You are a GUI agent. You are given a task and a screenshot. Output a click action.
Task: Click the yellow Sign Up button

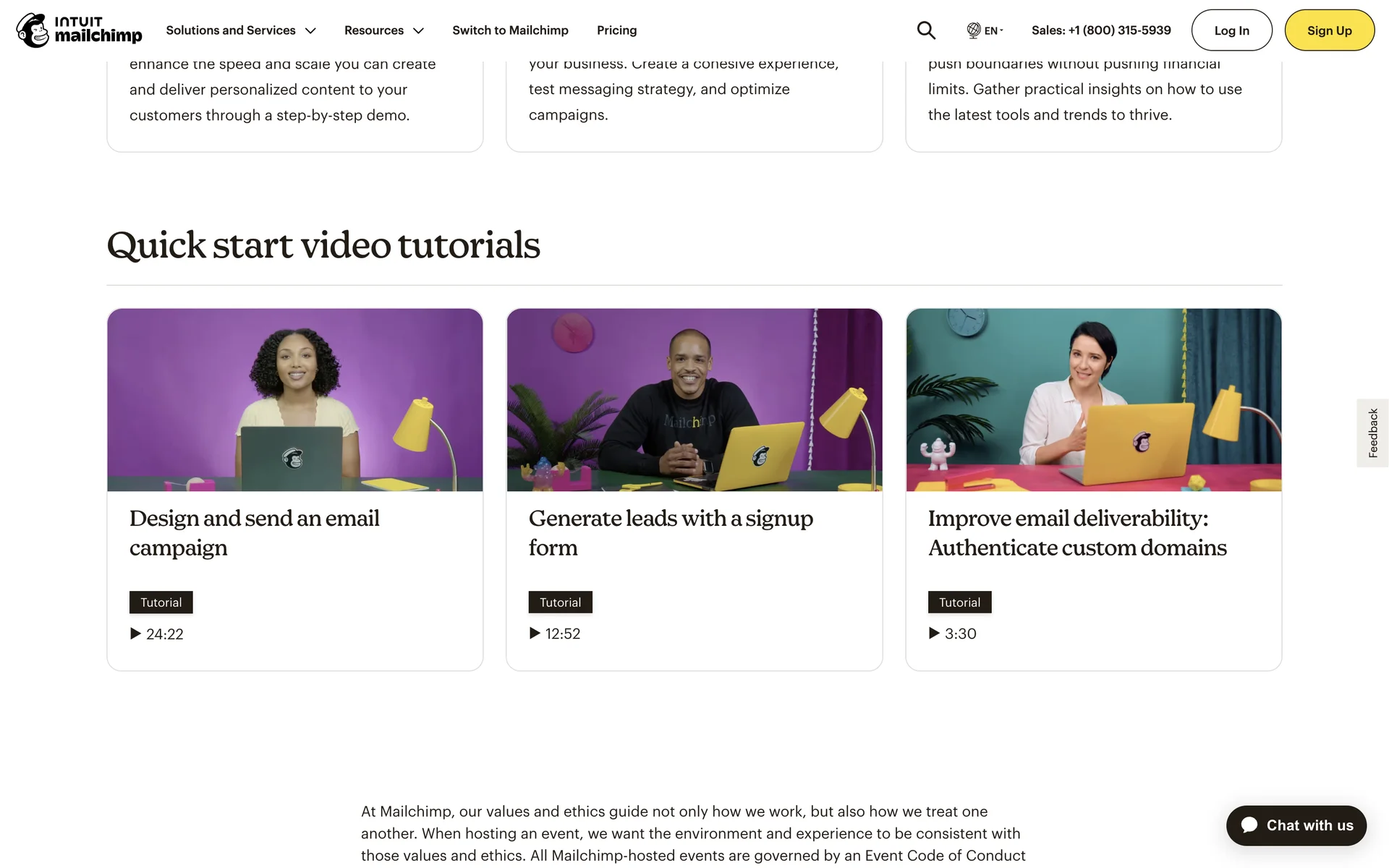1329,30
